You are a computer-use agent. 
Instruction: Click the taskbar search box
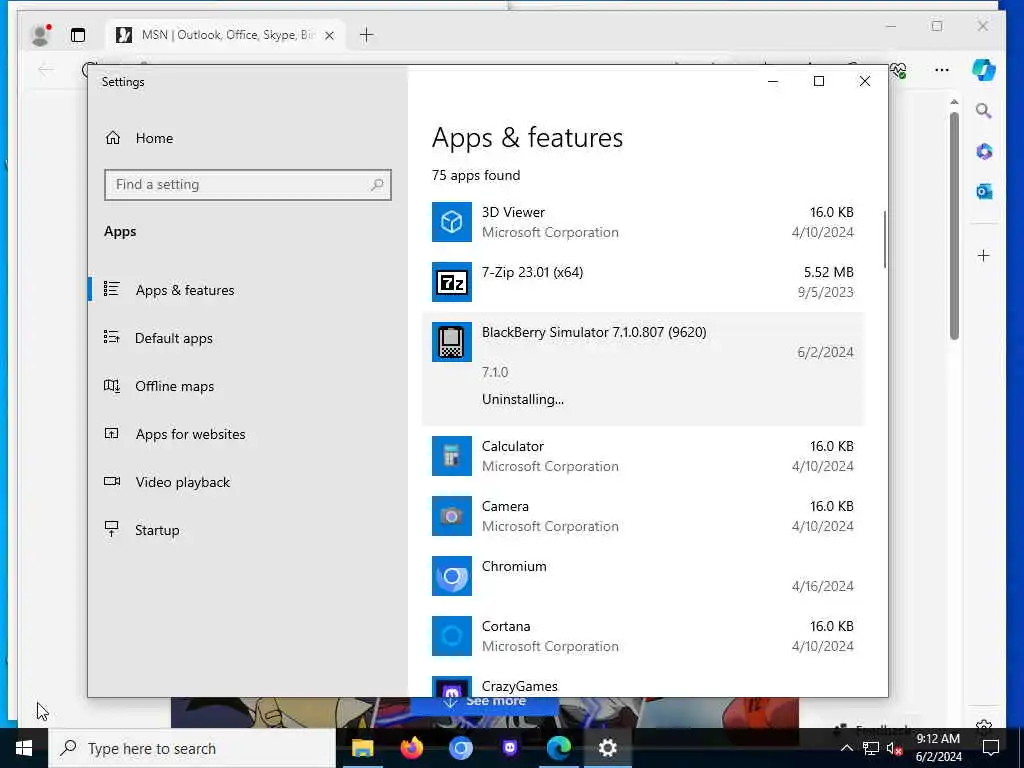point(192,748)
